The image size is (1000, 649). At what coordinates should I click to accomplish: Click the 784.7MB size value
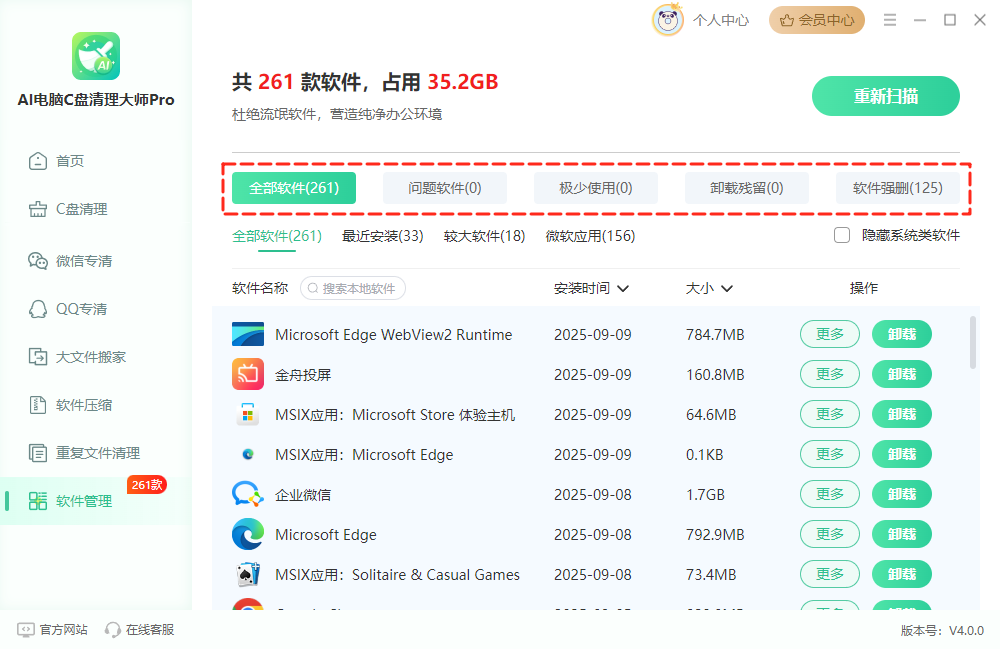(x=715, y=335)
